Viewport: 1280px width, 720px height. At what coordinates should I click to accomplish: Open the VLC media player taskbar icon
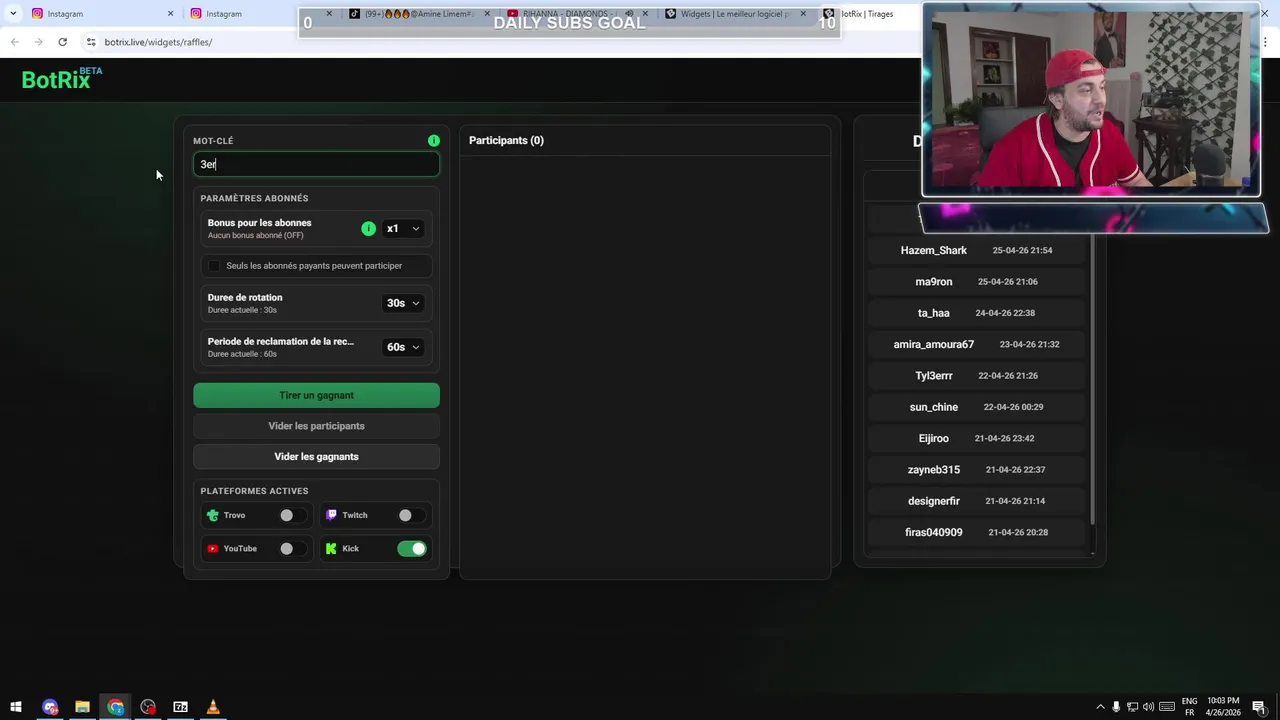(212, 707)
